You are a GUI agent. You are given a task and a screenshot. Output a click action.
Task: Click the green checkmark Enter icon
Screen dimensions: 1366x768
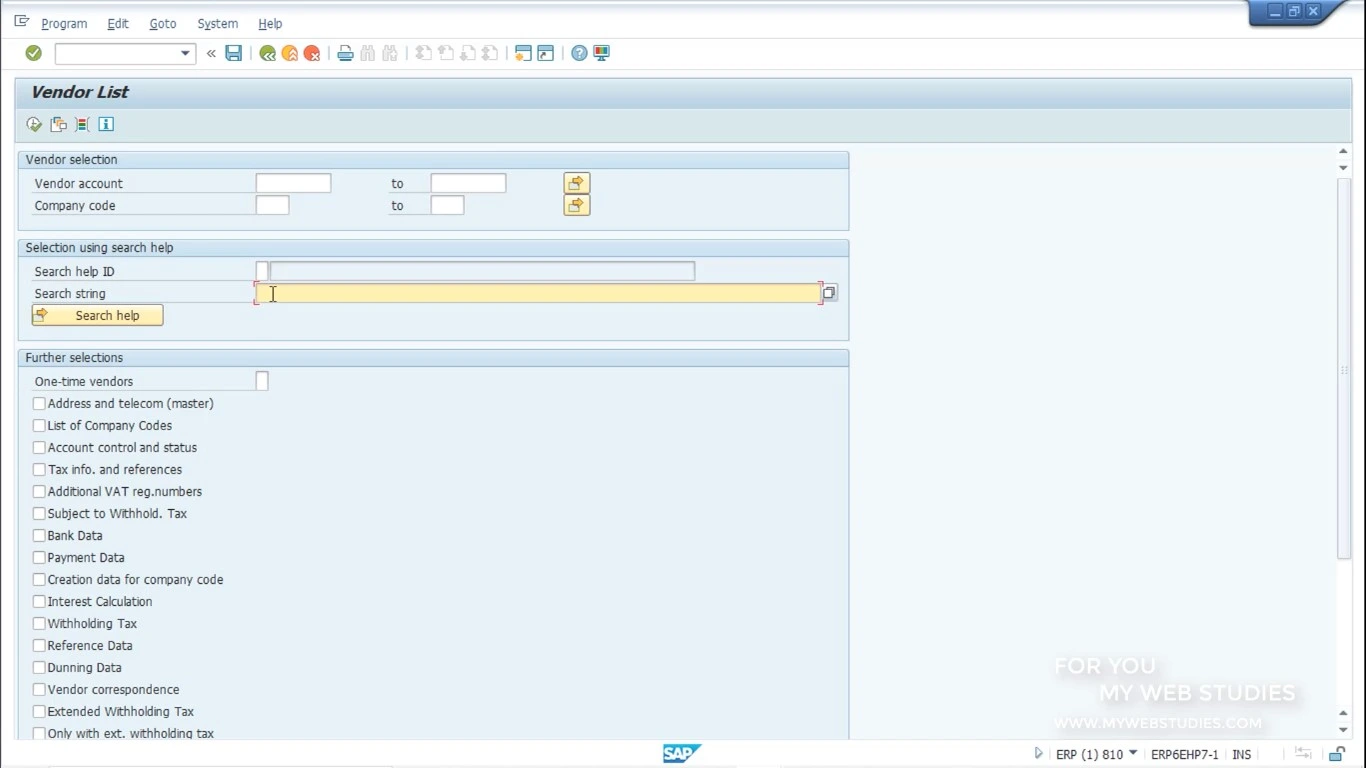click(x=33, y=53)
